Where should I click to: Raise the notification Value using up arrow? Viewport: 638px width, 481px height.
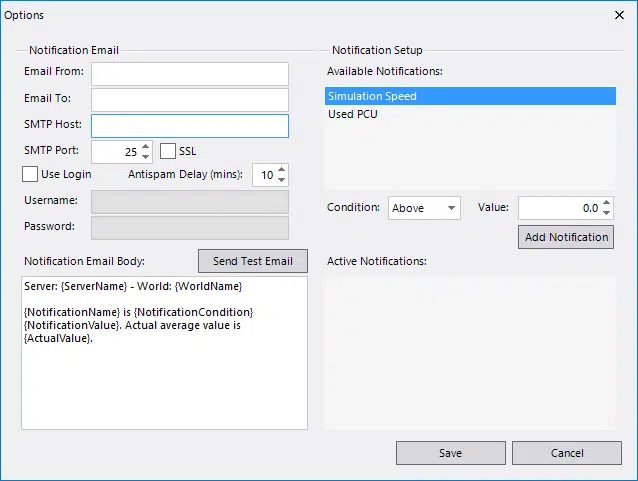pyautogui.click(x=606, y=203)
